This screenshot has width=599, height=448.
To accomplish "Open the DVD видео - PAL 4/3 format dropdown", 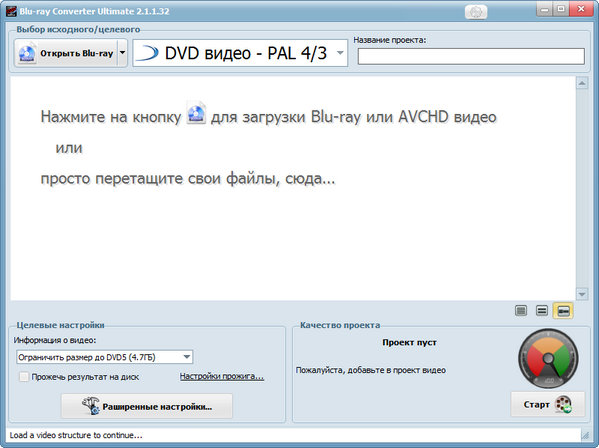I will (240, 53).
